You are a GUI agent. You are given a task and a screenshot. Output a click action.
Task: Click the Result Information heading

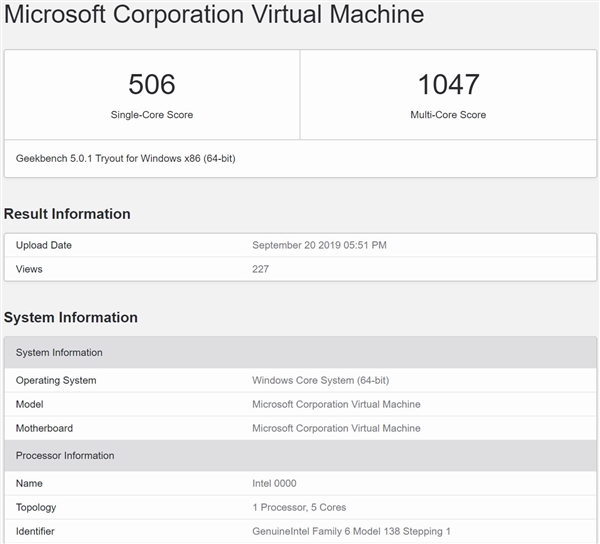[67, 214]
